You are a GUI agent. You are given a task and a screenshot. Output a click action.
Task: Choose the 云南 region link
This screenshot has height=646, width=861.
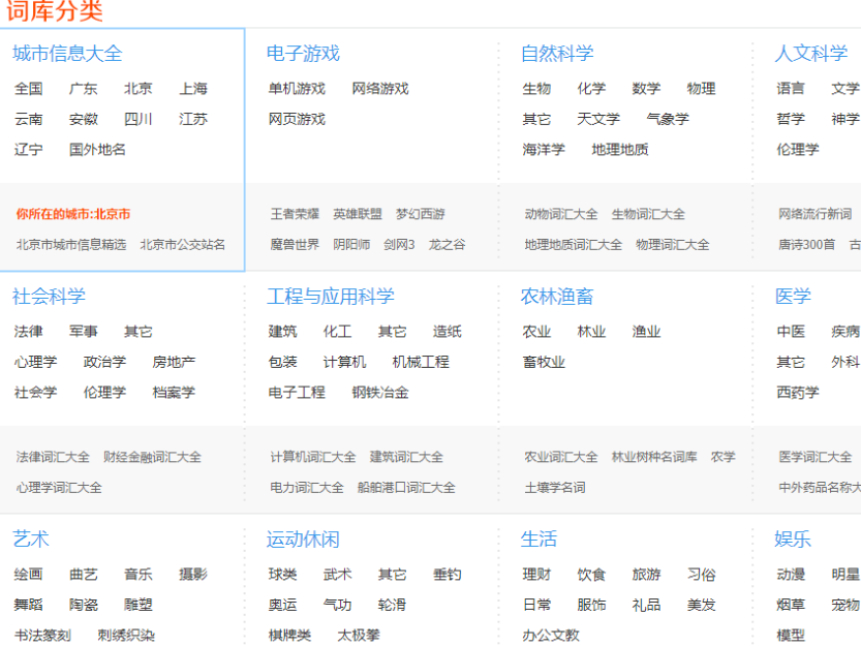click(29, 119)
